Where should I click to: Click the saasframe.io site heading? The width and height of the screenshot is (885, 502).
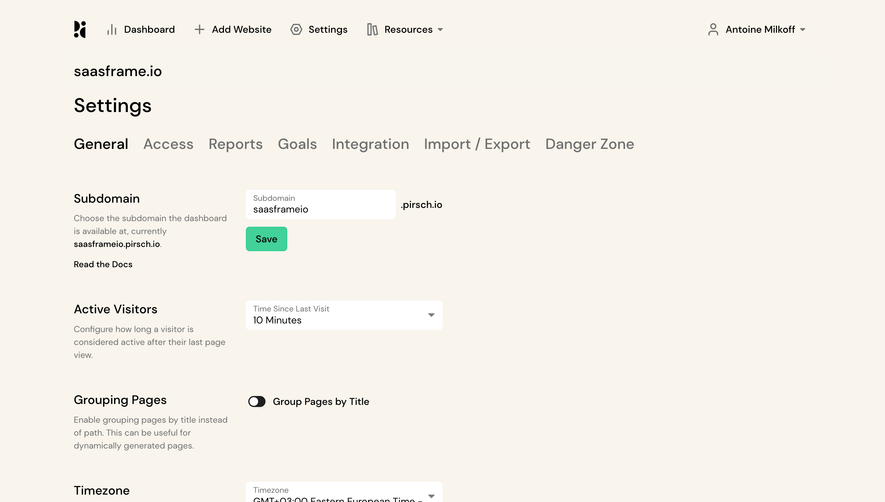[117, 71]
